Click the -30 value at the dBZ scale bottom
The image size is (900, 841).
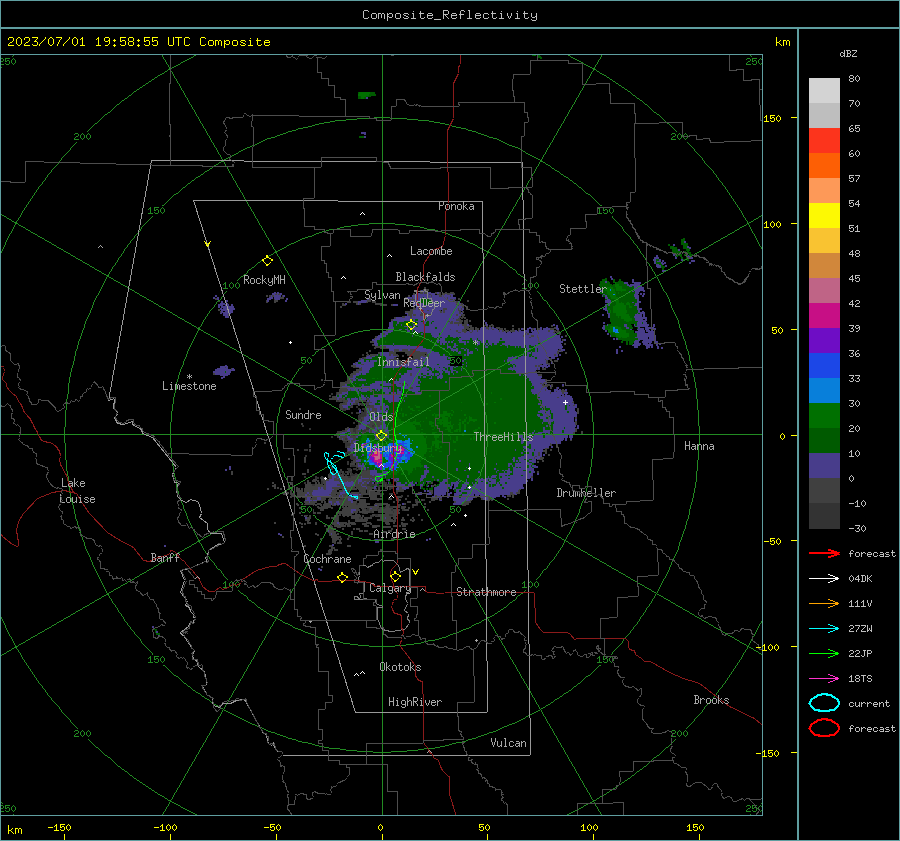click(x=857, y=528)
